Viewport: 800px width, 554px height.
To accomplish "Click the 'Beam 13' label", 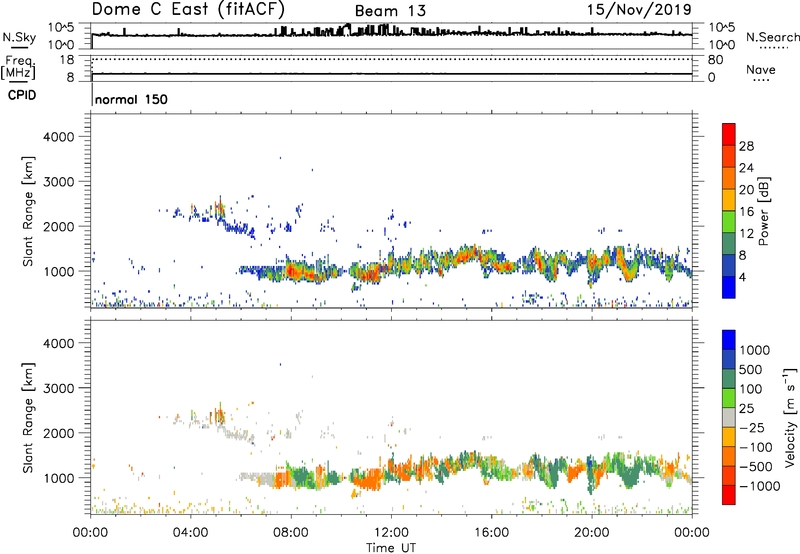I will 390,11.
